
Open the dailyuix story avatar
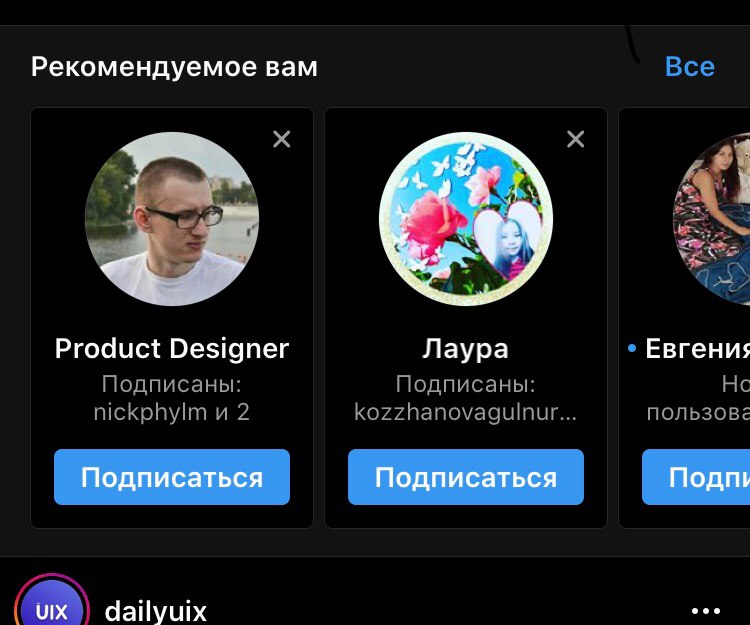click(52, 603)
